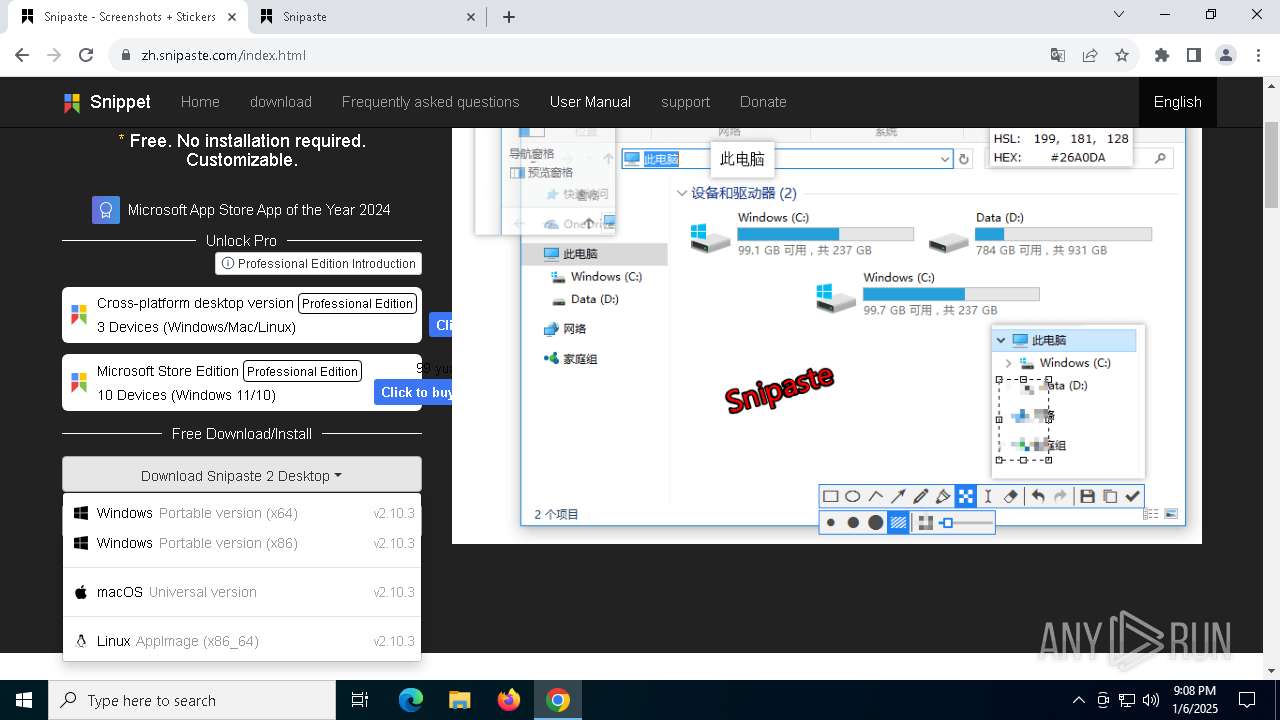Viewport: 1280px width, 720px height.
Task: Open the download nav link
Action: pyautogui.click(x=281, y=102)
